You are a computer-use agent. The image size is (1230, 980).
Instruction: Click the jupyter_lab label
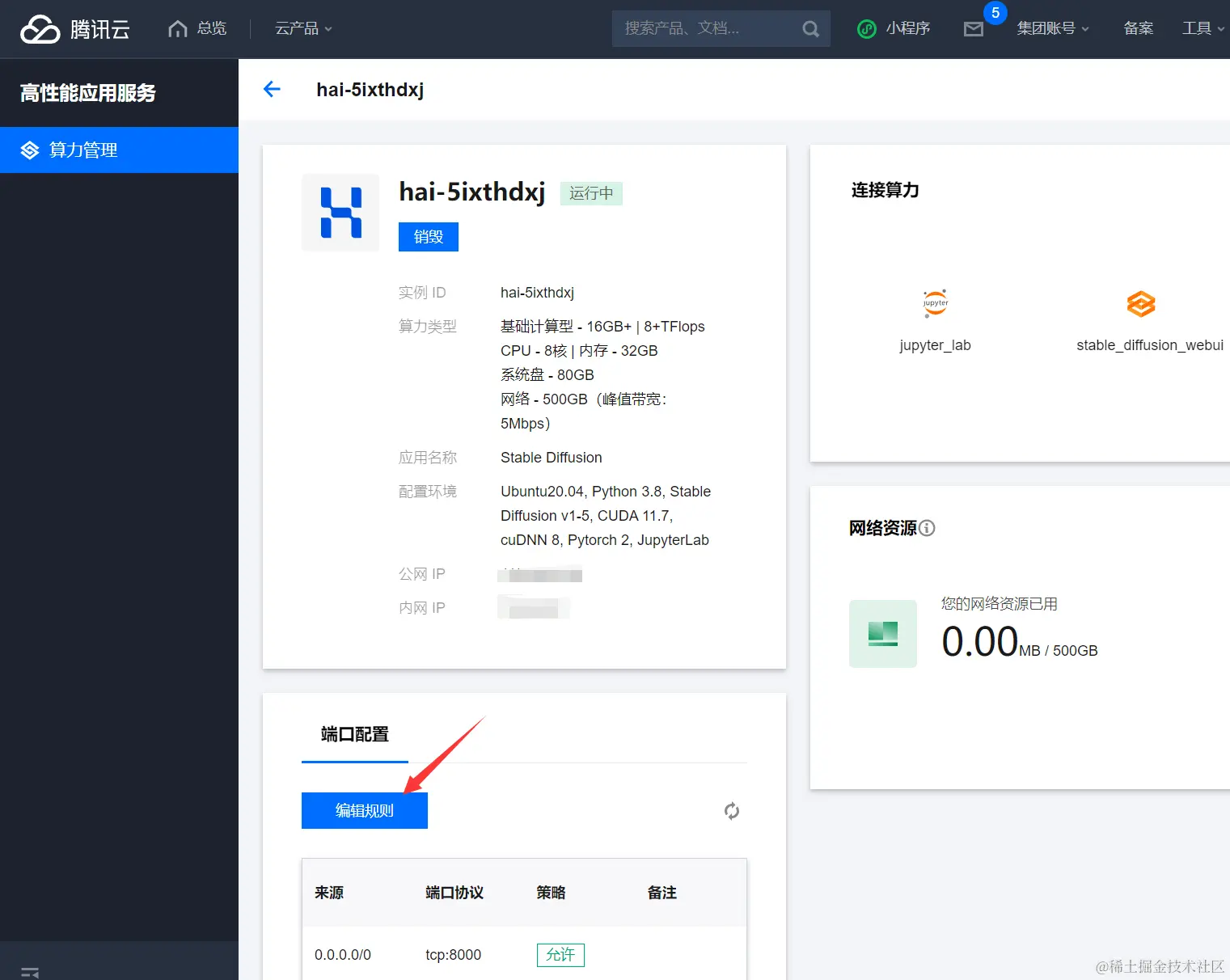click(x=935, y=345)
